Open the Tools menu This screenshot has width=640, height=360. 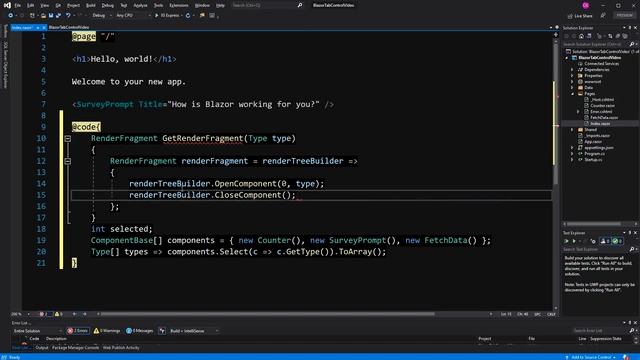158,5
